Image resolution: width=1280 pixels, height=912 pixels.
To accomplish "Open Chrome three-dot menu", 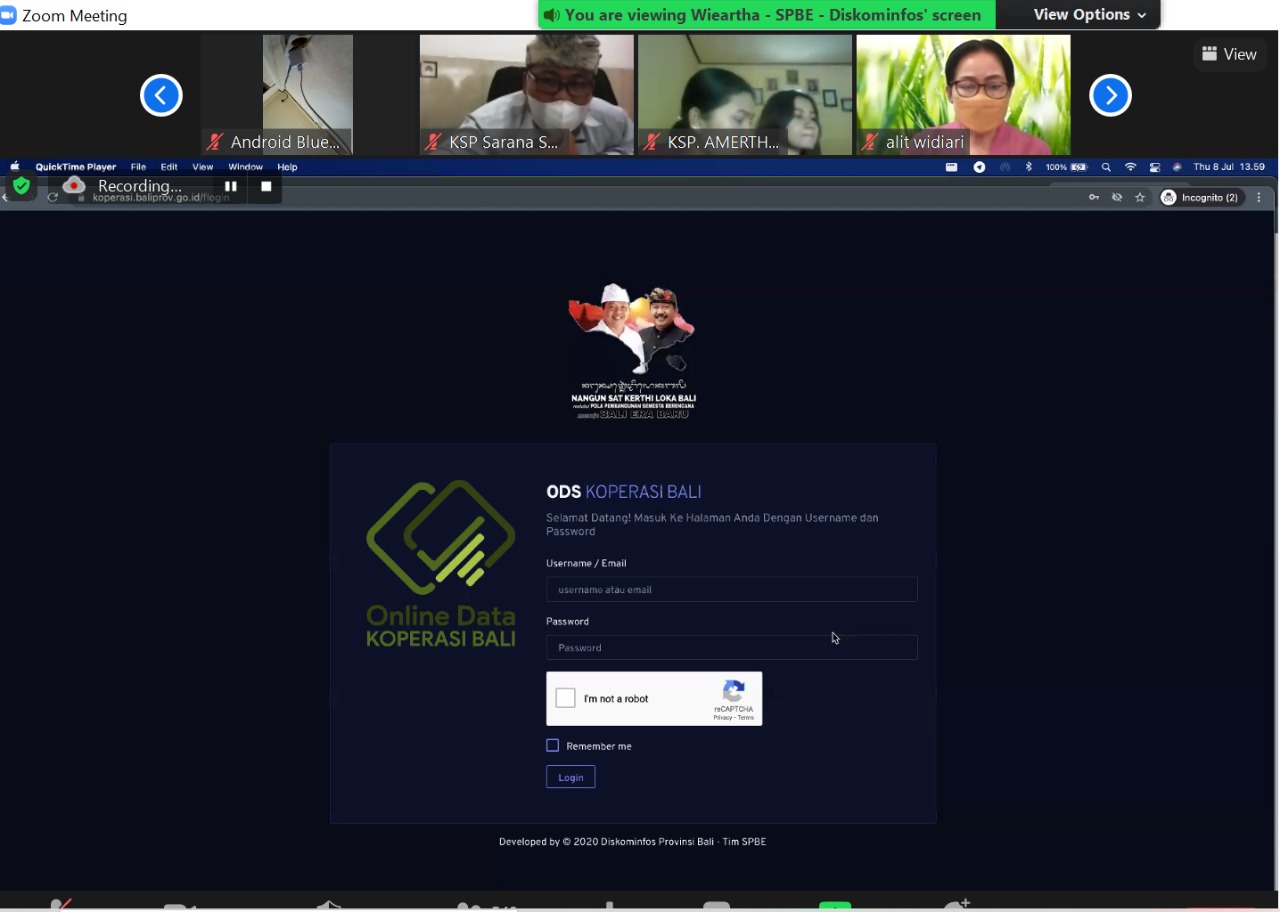I will (x=1259, y=198).
